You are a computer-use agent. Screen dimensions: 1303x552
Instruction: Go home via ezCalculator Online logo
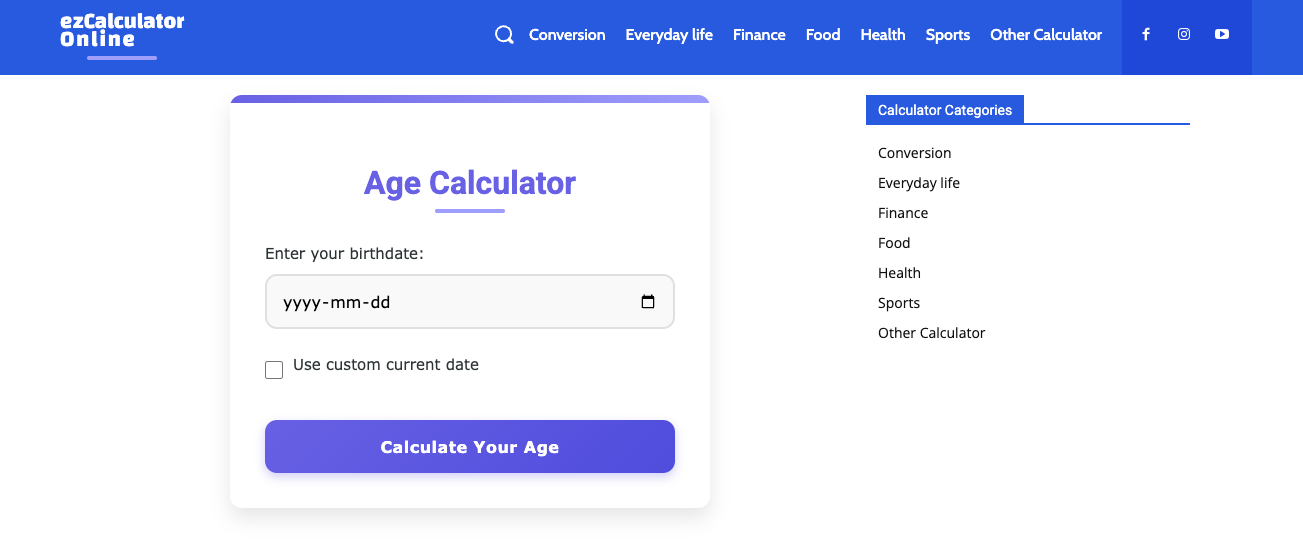pyautogui.click(x=122, y=31)
